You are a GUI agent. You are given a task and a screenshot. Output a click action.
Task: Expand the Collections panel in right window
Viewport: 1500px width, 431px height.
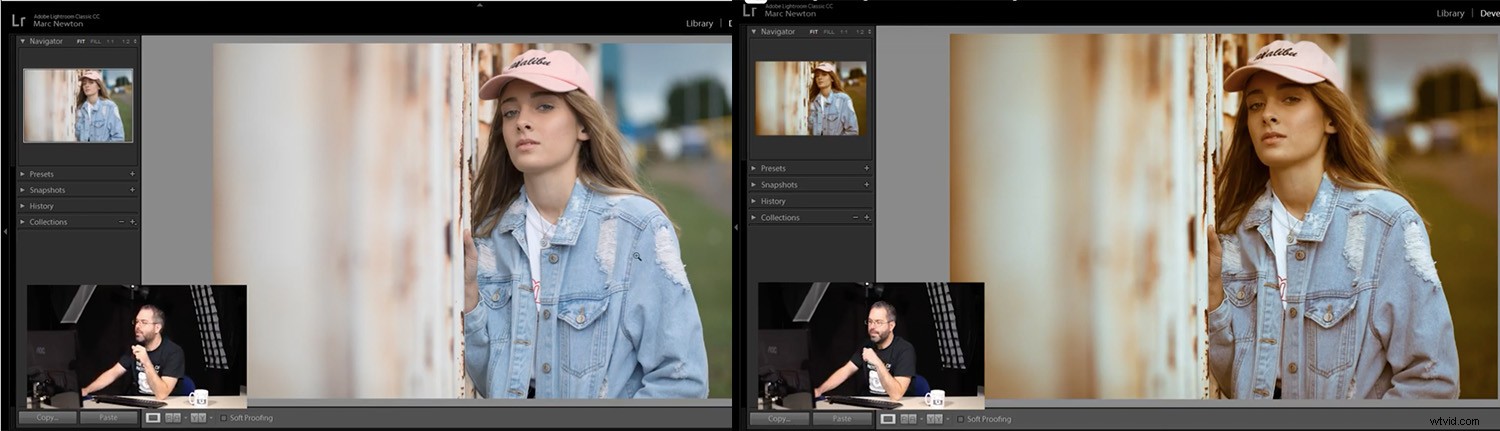click(754, 217)
